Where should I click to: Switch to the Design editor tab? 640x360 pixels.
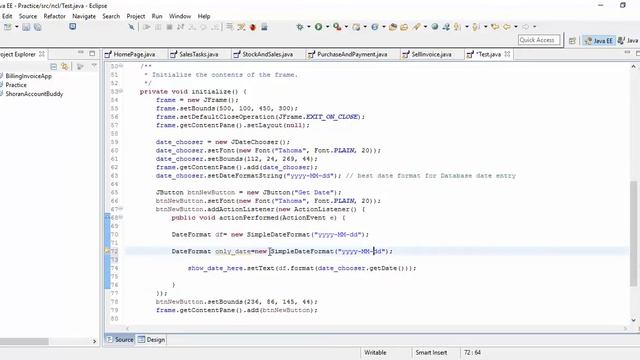tap(151, 340)
